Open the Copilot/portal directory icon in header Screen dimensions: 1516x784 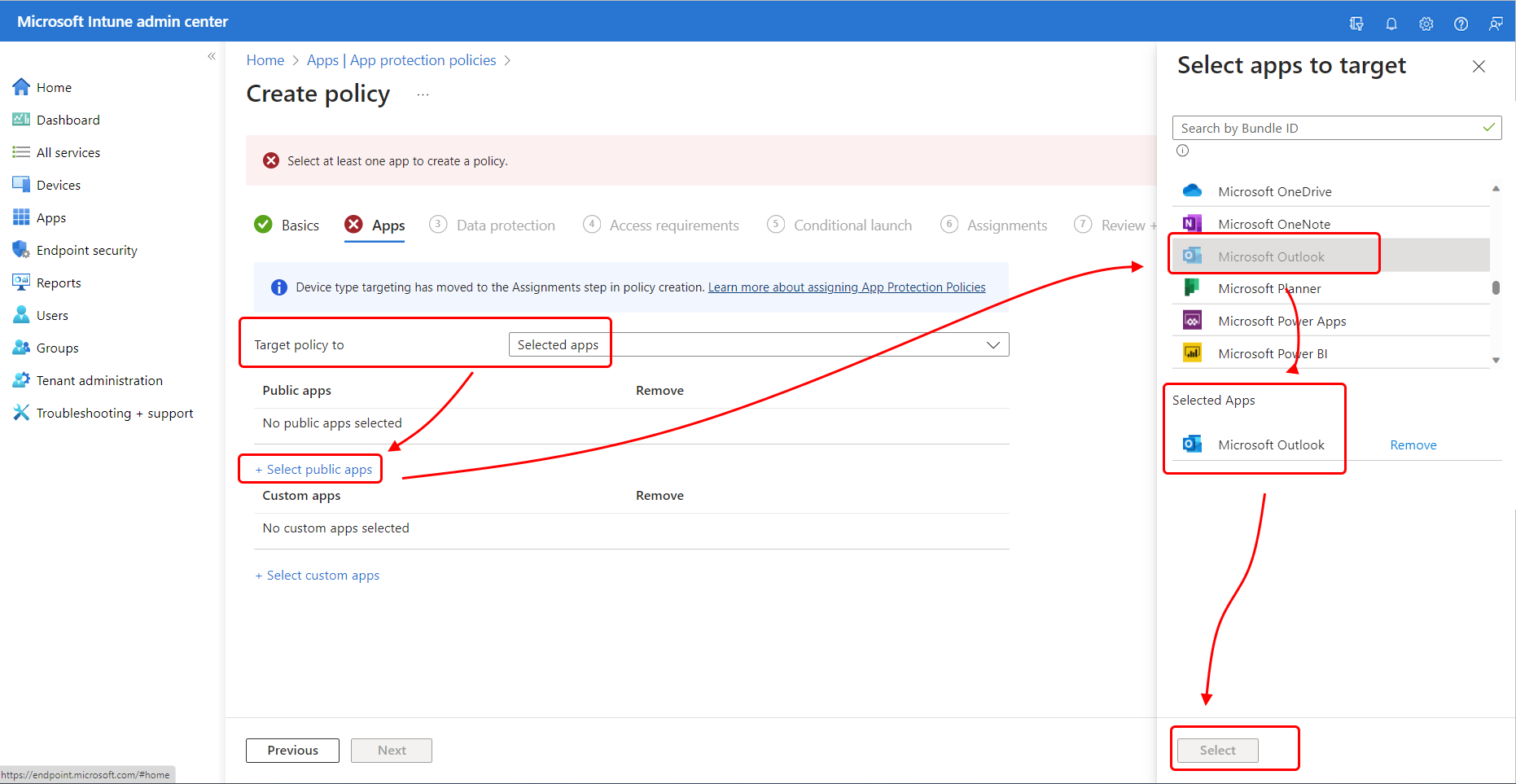[1356, 24]
